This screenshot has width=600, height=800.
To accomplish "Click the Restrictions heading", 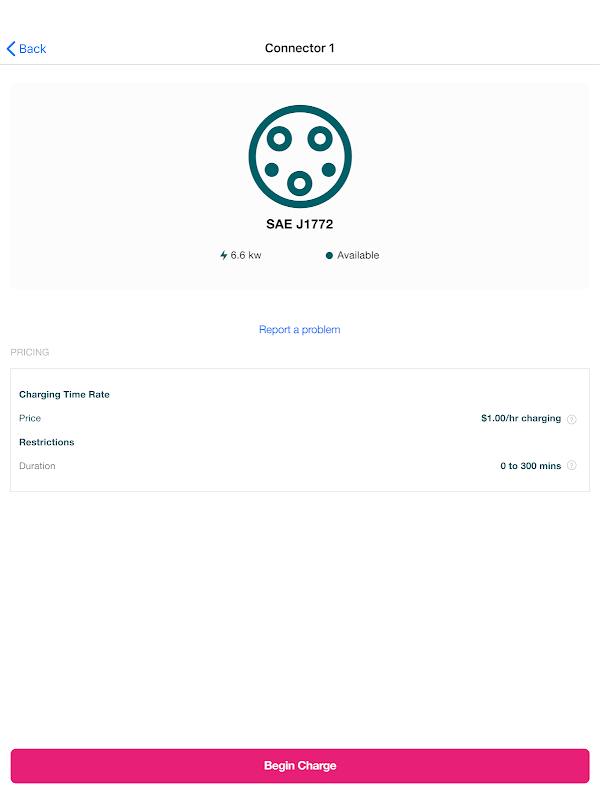I will [46, 442].
